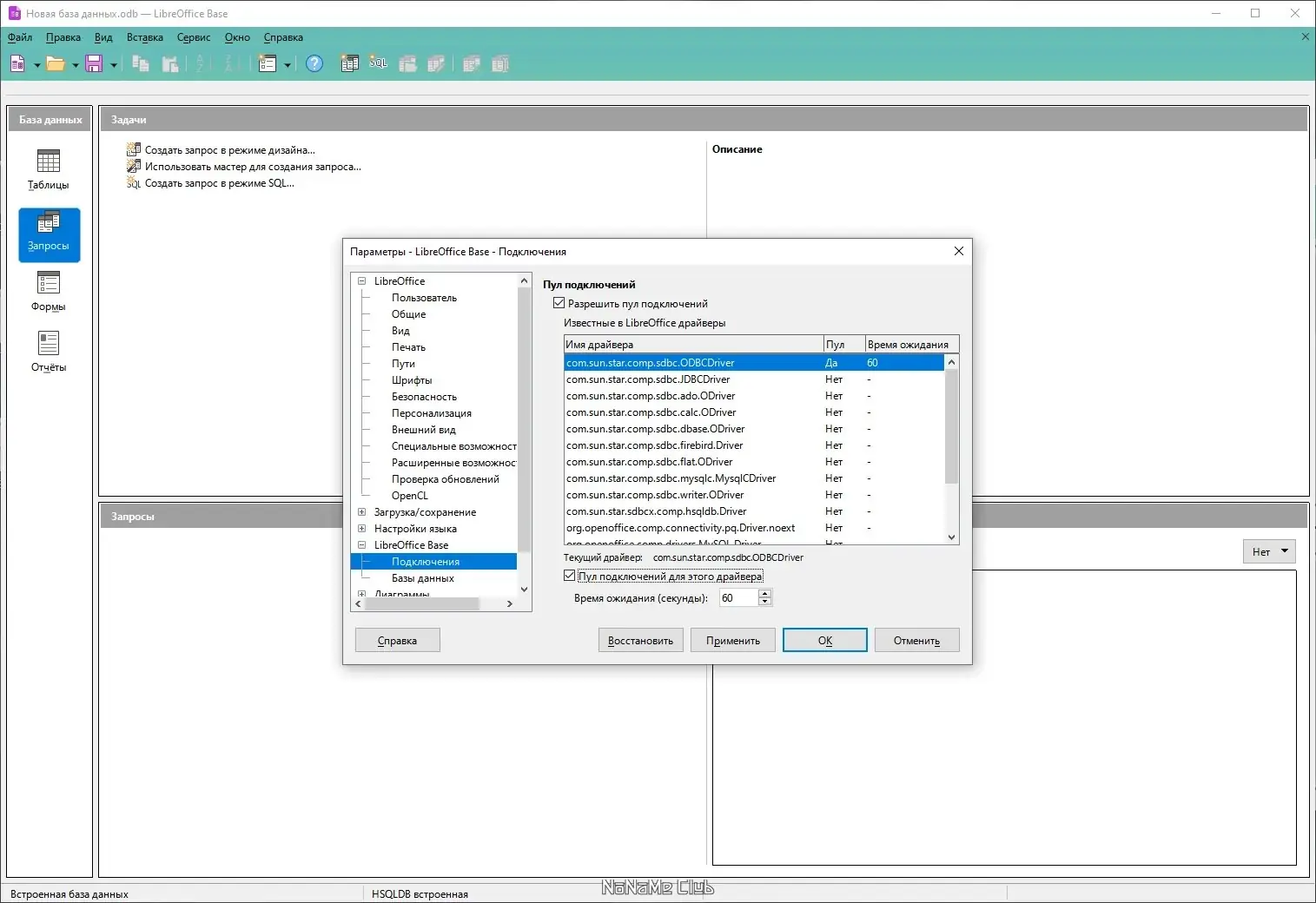1316x903 pixels.
Task: Click the New Query in SQL View toolbar icon
Action: coord(378,63)
